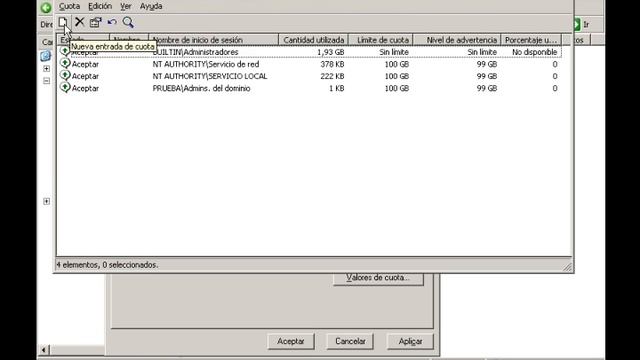Viewport: 640px width, 360px height.
Task: Sort by Límite de cuota column header
Action: pyautogui.click(x=381, y=40)
